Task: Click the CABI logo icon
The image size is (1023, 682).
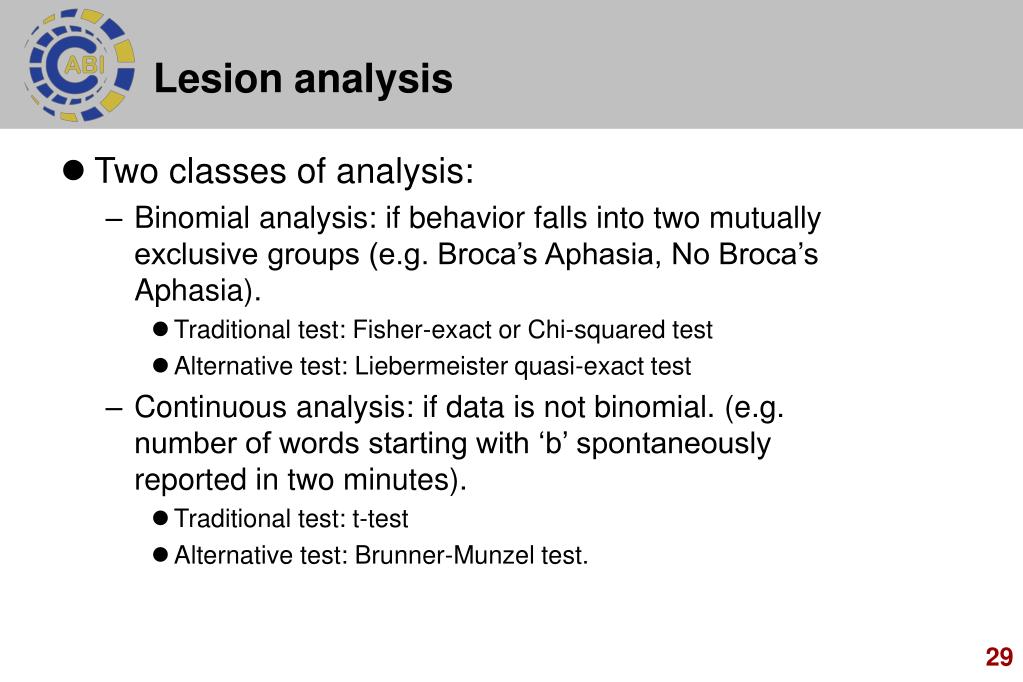Action: coord(80,65)
